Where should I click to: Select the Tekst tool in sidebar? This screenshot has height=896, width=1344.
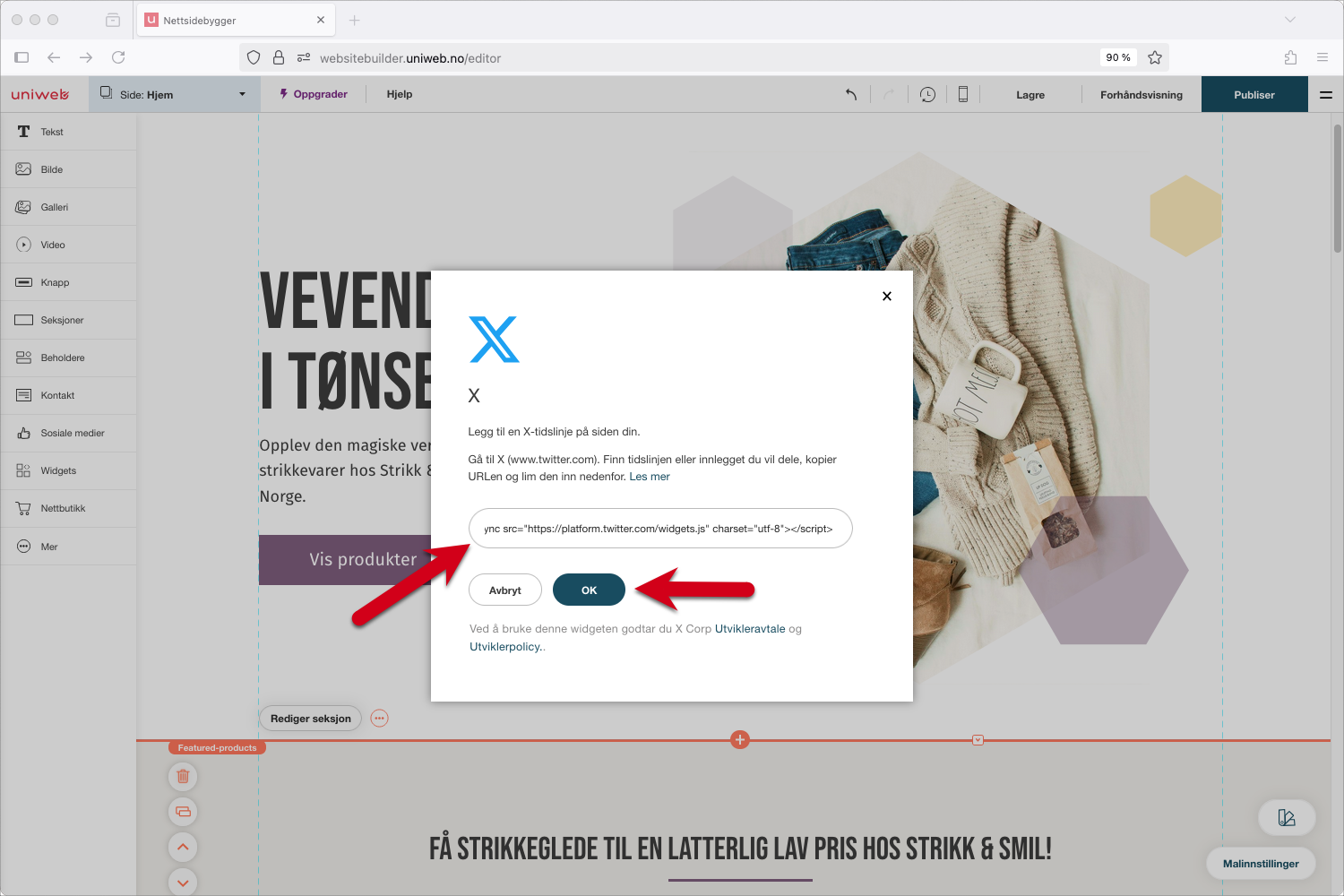point(68,132)
